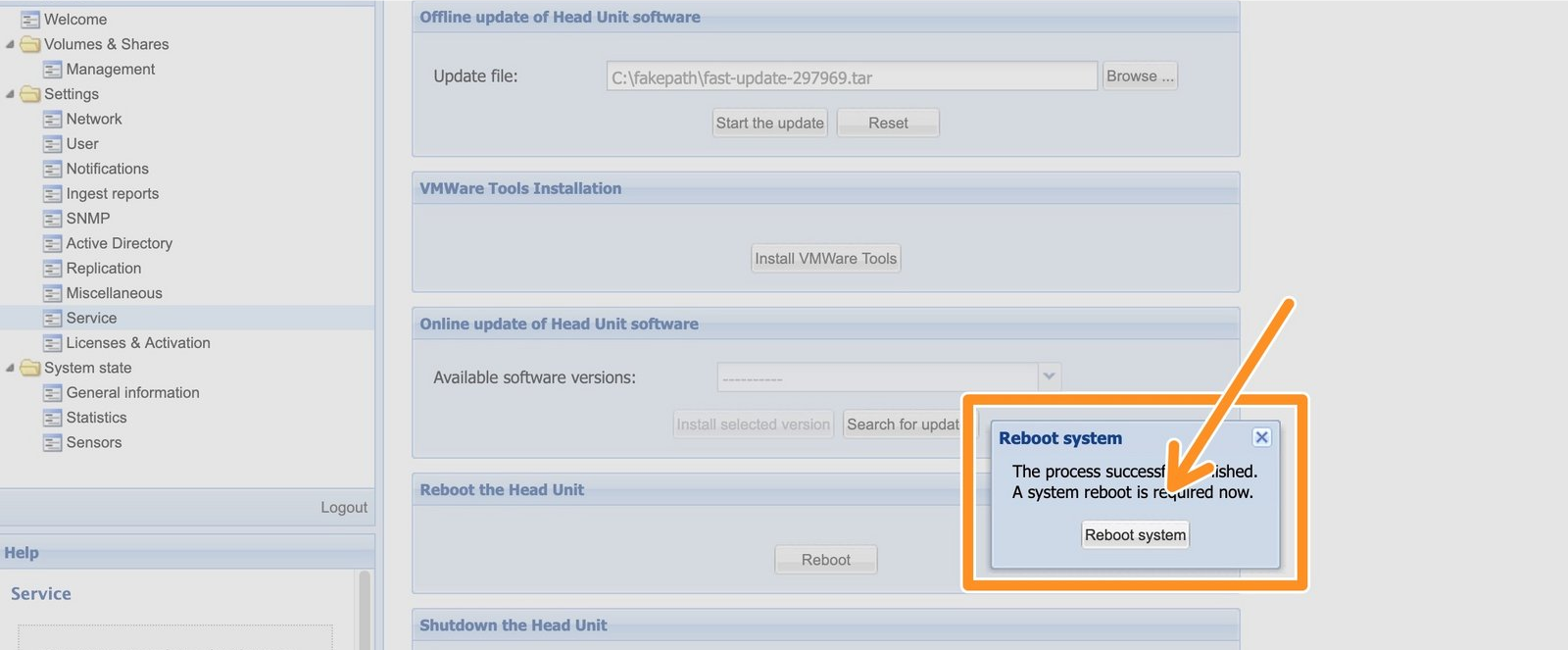Click the SNMP page icon
Screen dimensions: 1568x650
[x=53, y=219]
